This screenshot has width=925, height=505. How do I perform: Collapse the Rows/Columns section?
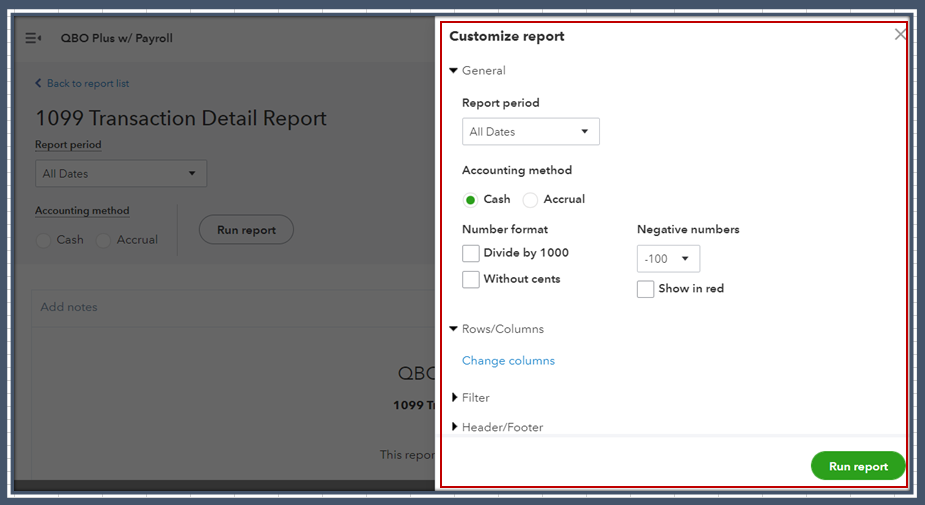tap(497, 329)
